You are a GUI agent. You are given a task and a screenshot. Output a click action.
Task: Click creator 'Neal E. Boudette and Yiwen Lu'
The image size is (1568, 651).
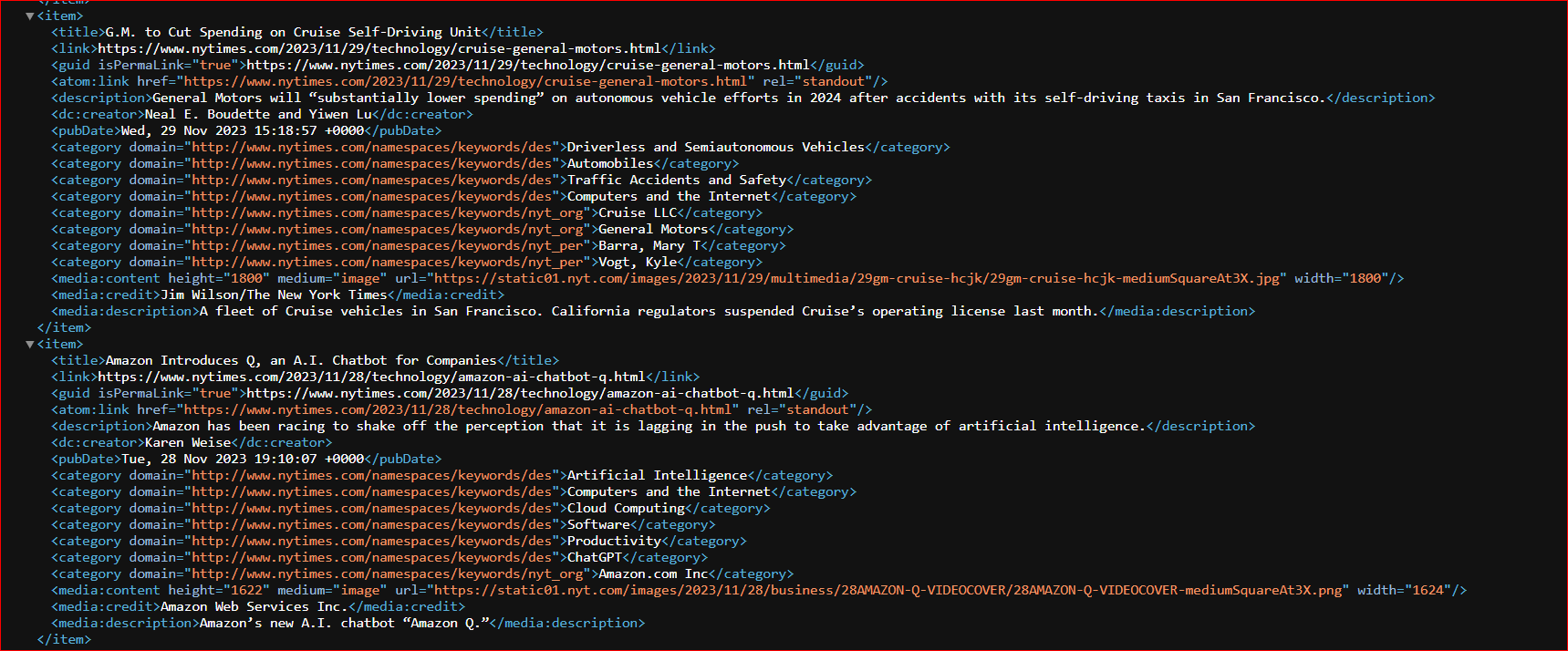click(258, 114)
